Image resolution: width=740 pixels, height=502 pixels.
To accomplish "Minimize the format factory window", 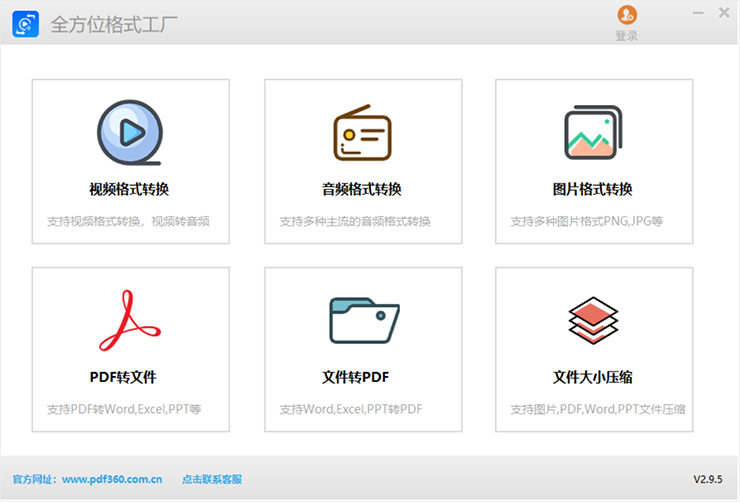I will pyautogui.click(x=698, y=13).
